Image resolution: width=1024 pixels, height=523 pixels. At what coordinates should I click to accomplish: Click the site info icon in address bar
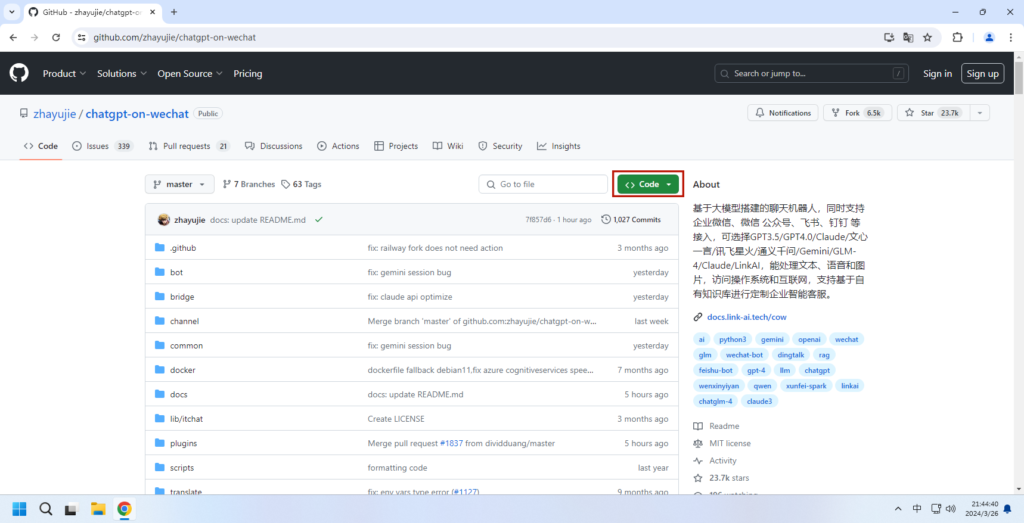[x=82, y=38]
